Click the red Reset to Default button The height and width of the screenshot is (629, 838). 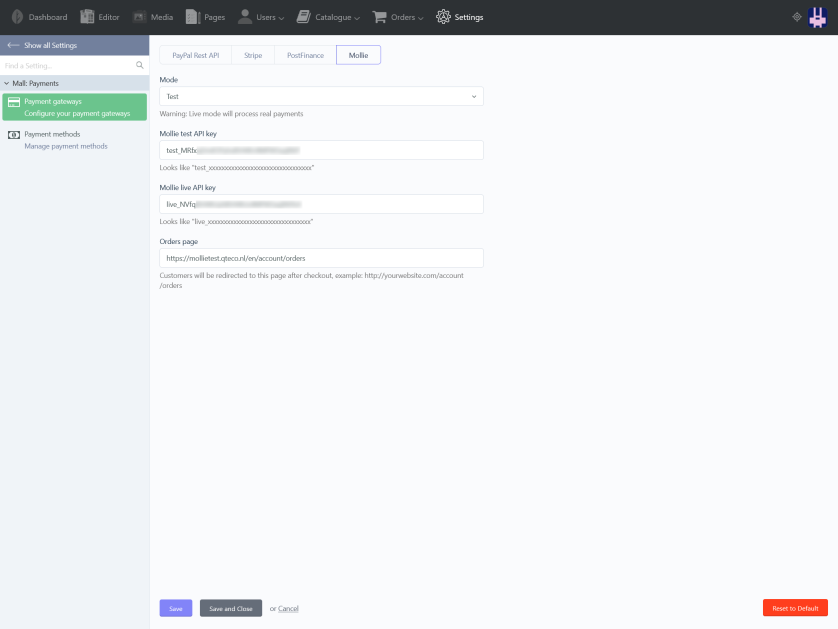click(x=795, y=608)
